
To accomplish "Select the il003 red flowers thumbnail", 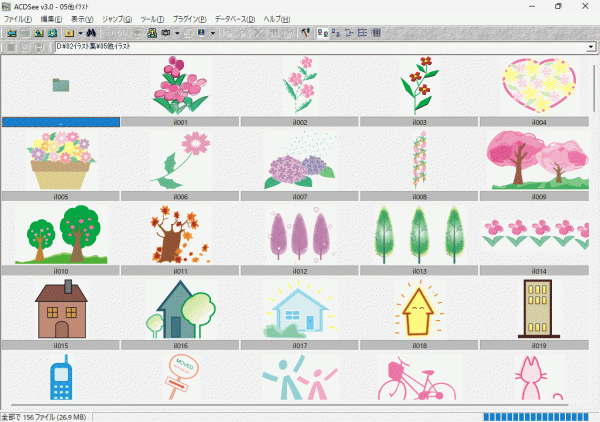I will (x=419, y=85).
